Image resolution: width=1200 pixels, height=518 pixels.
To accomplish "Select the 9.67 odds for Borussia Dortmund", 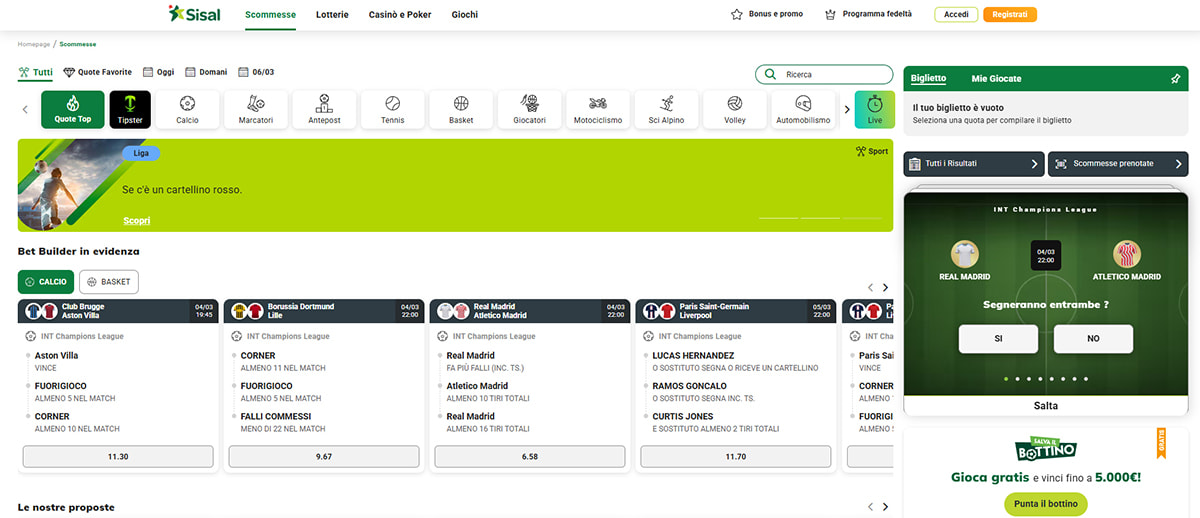I will click(x=324, y=456).
